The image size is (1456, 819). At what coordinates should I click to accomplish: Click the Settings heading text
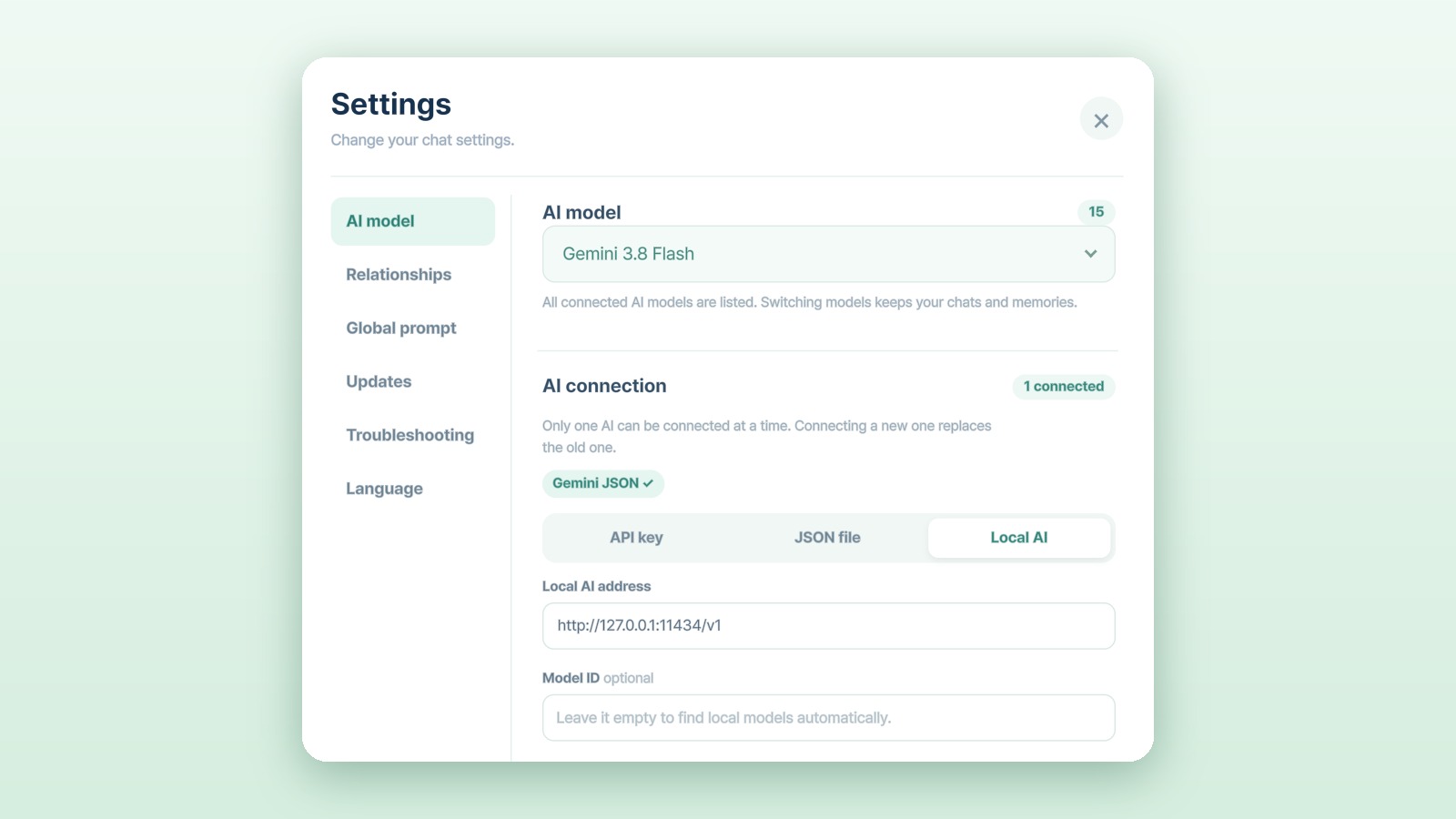(x=391, y=105)
